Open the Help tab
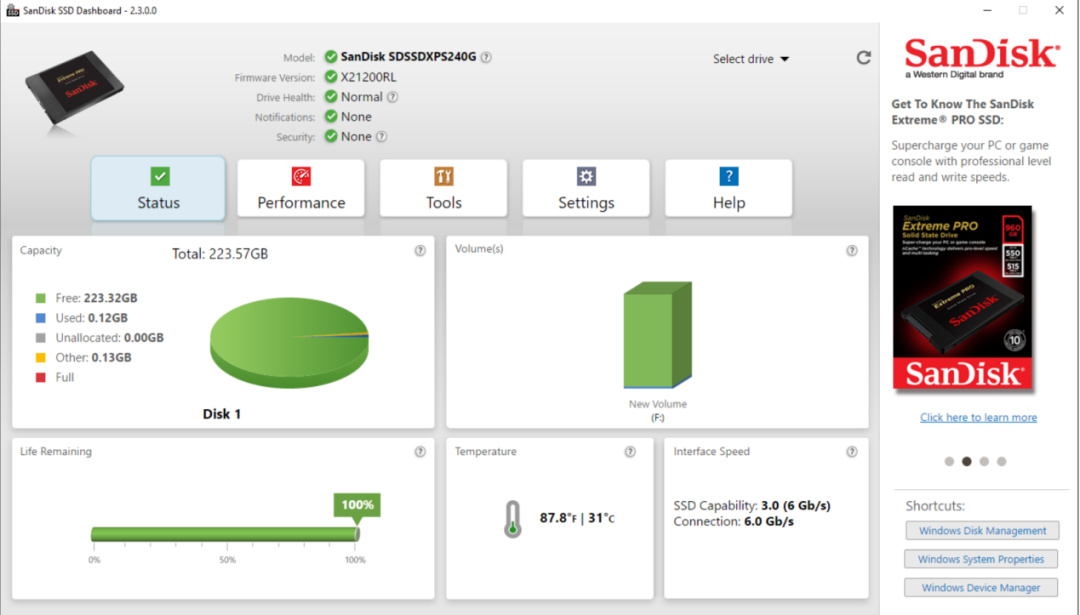This screenshot has width=1080, height=615. click(729, 188)
